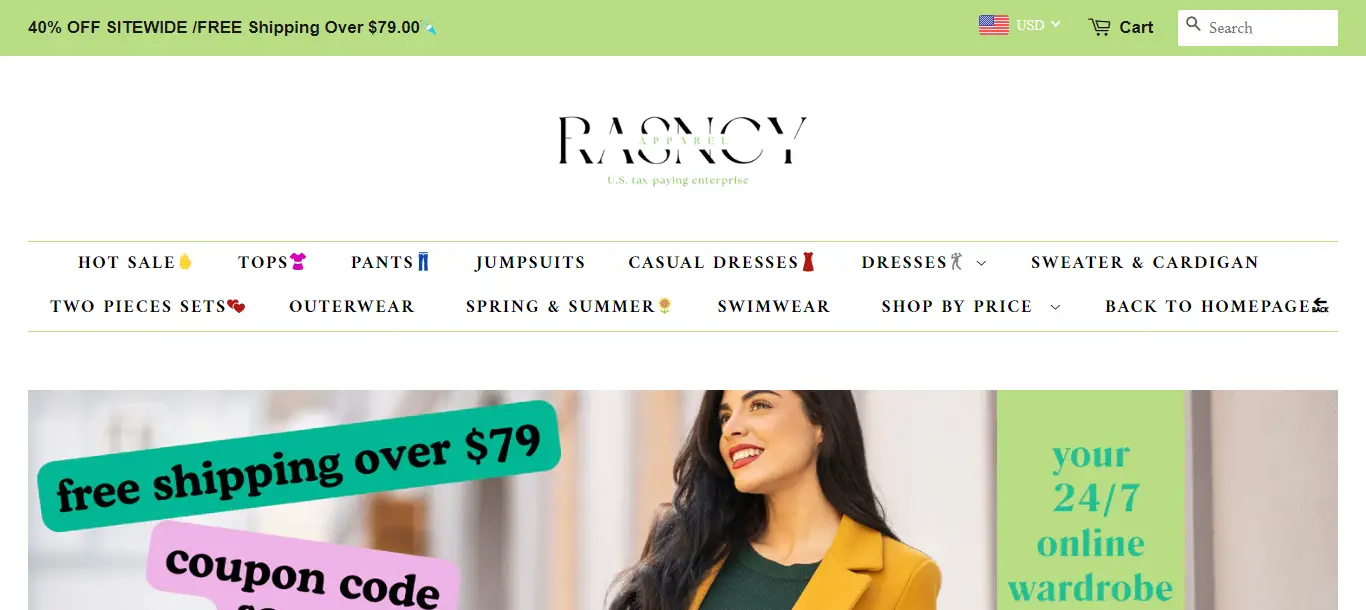
Task: Open the Jumpsuits category
Action: coord(530,263)
